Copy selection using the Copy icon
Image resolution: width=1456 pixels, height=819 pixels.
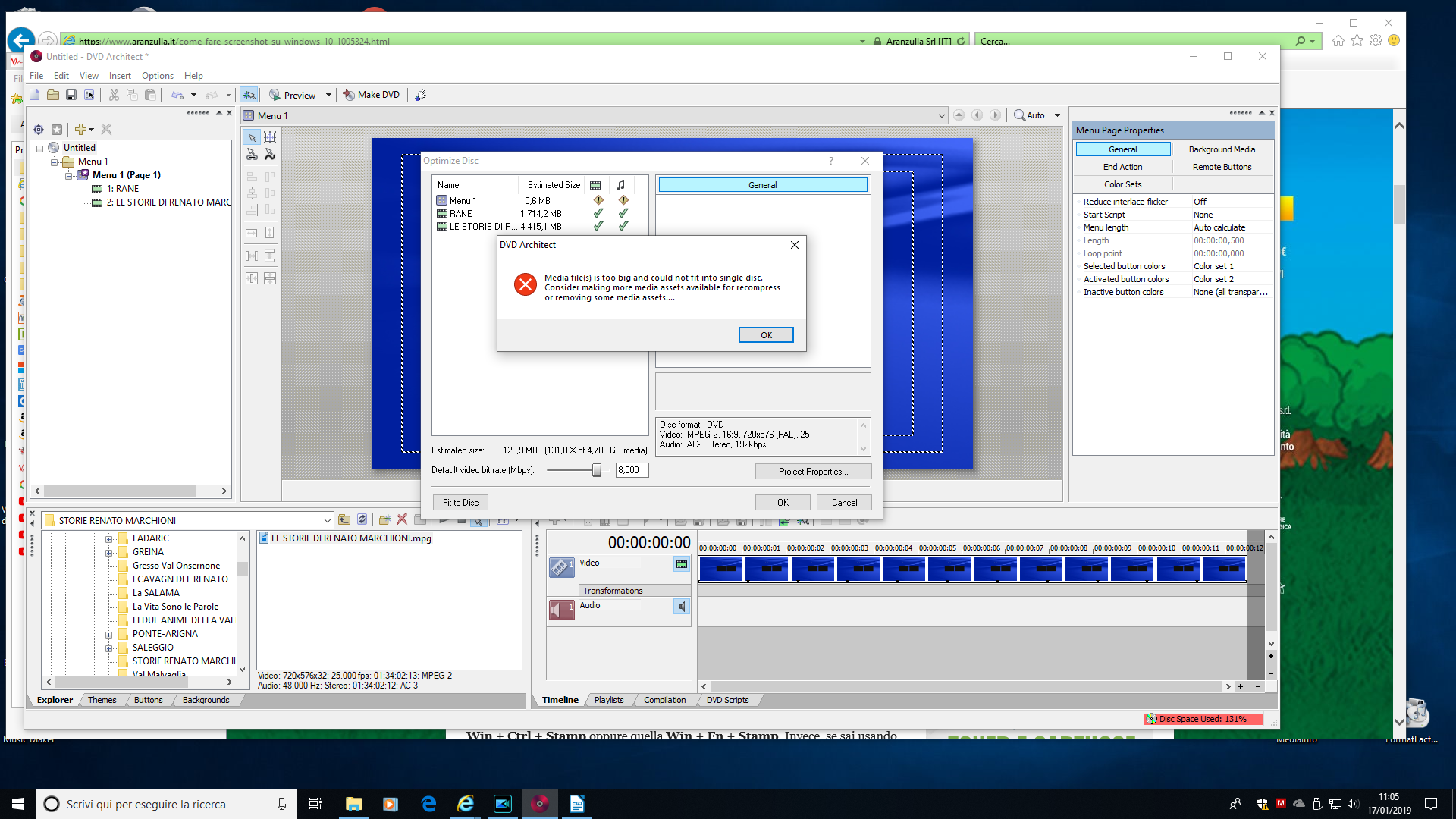(x=132, y=95)
